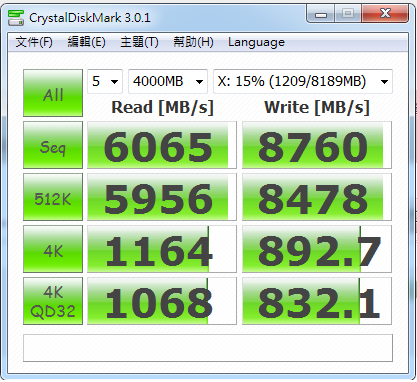Start the 4K QD32 benchmark test
The height and width of the screenshot is (382, 417).
(x=53, y=301)
